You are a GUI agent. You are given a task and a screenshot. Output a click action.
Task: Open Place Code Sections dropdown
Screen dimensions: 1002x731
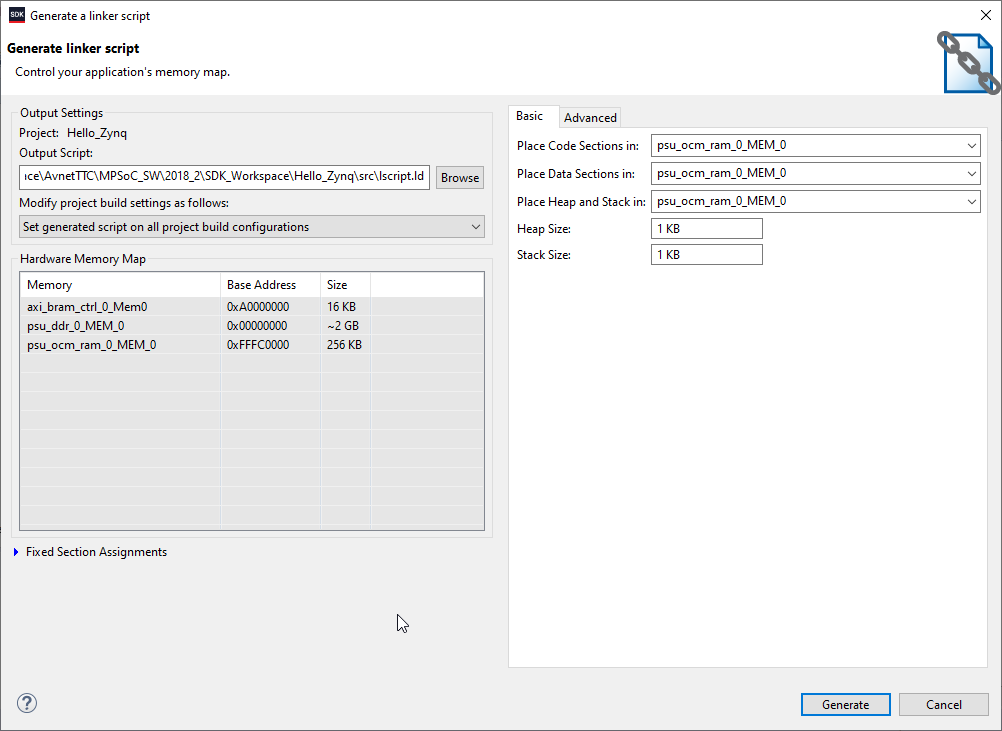click(x=816, y=146)
